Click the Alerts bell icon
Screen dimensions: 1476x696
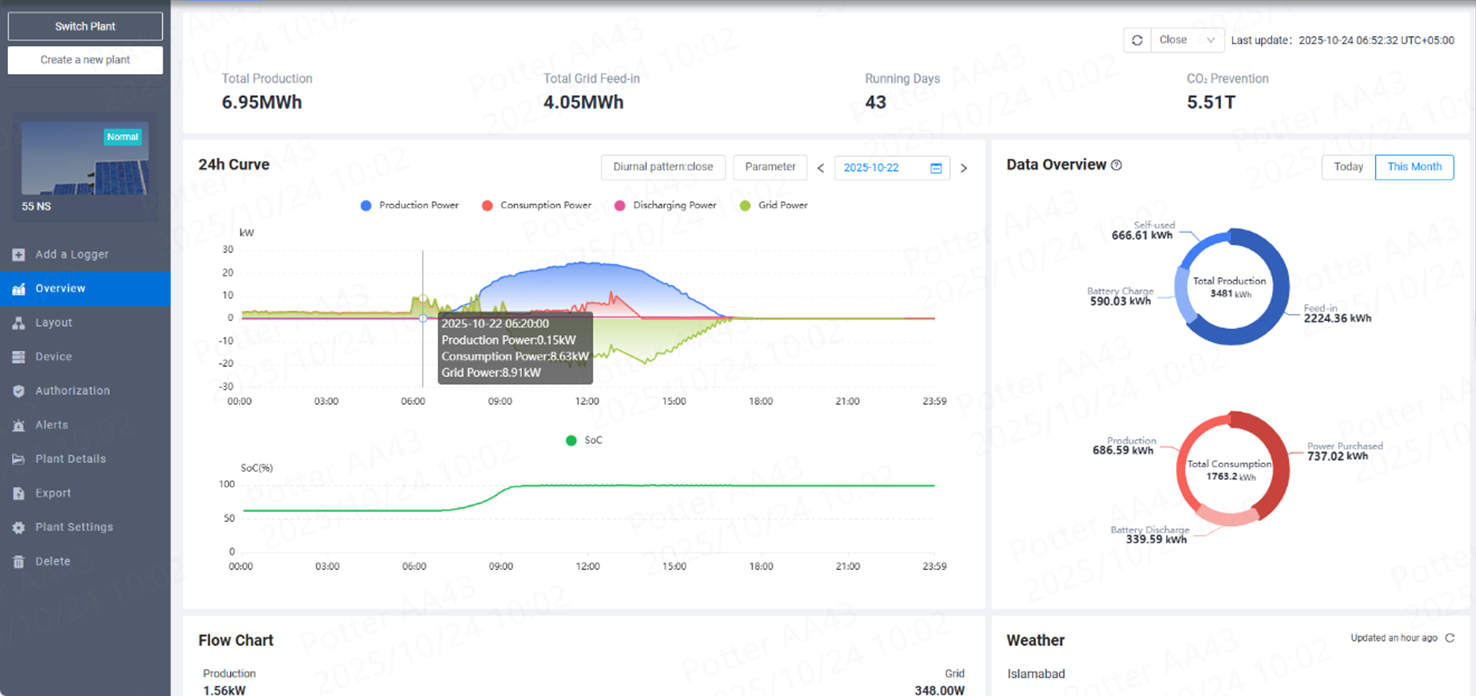tap(18, 425)
